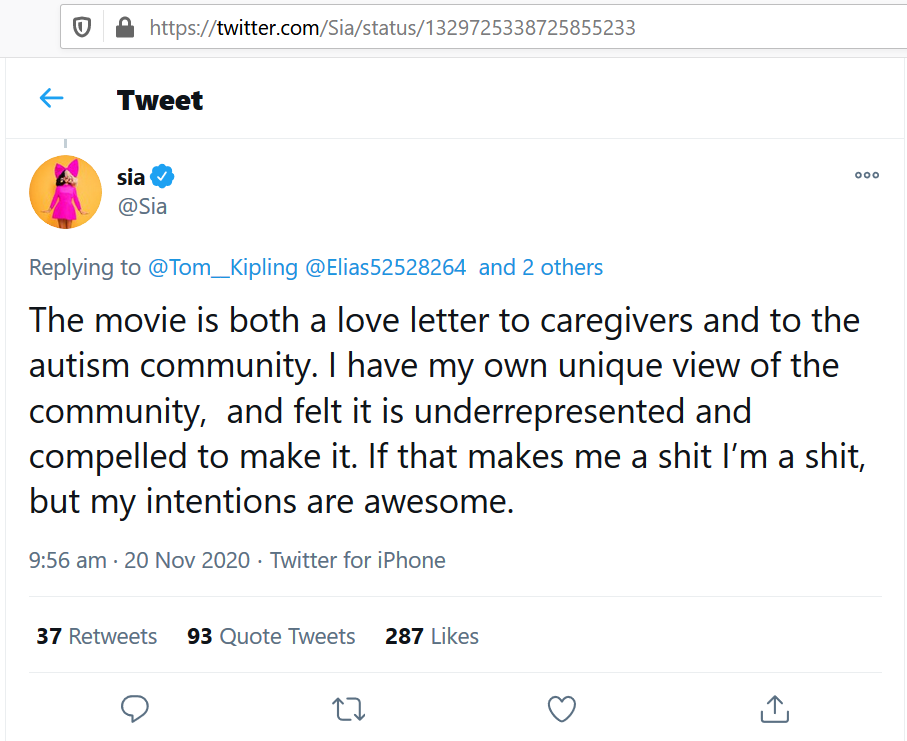
Task: Click the back arrow icon
Action: 51,98
